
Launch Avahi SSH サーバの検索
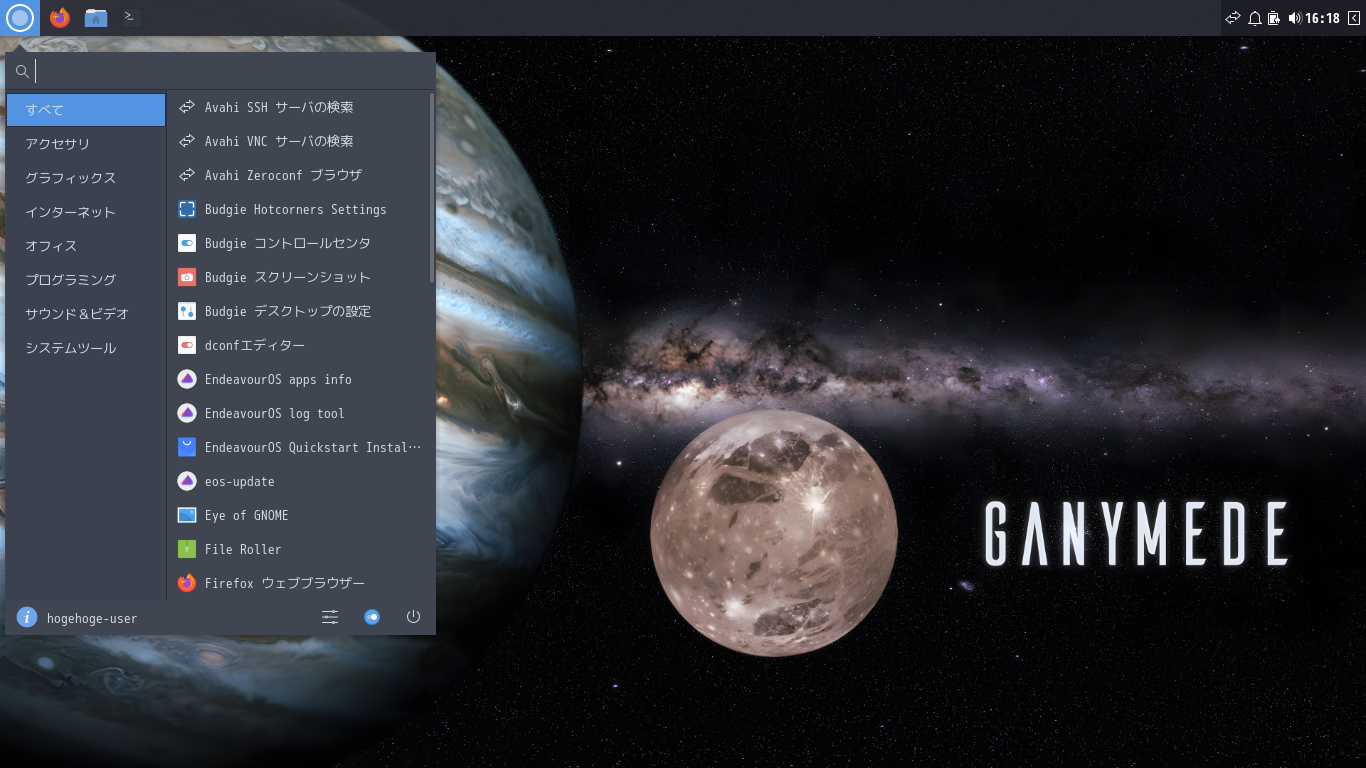tap(298, 107)
